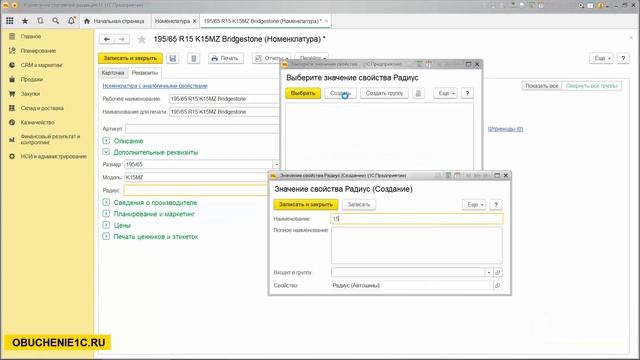Save the item with floppy disk icon
Viewport: 640px width, 360px height.
click(x=173, y=58)
